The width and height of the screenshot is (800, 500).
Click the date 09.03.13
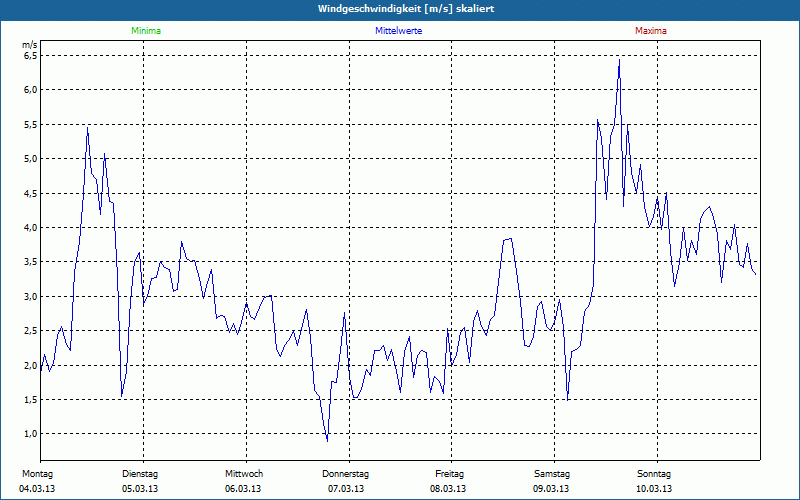click(551, 489)
